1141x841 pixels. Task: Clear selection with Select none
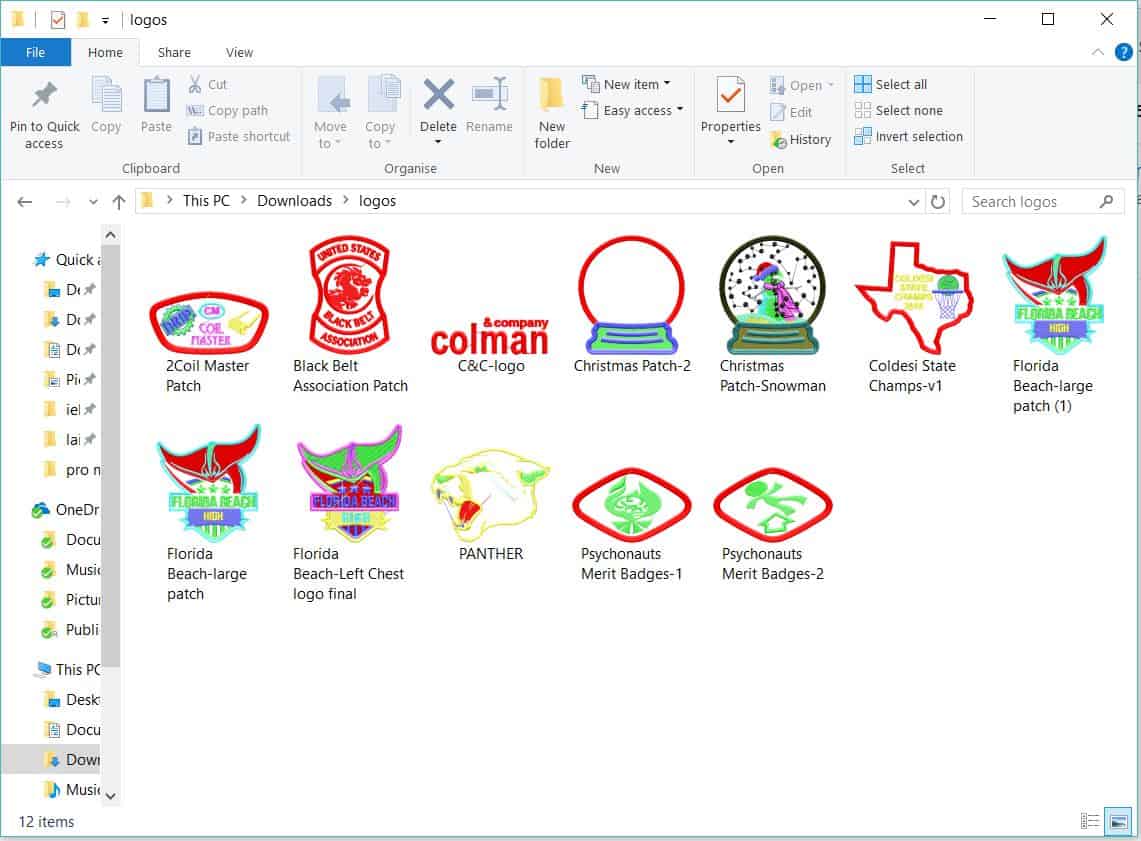pyautogui.click(x=898, y=110)
